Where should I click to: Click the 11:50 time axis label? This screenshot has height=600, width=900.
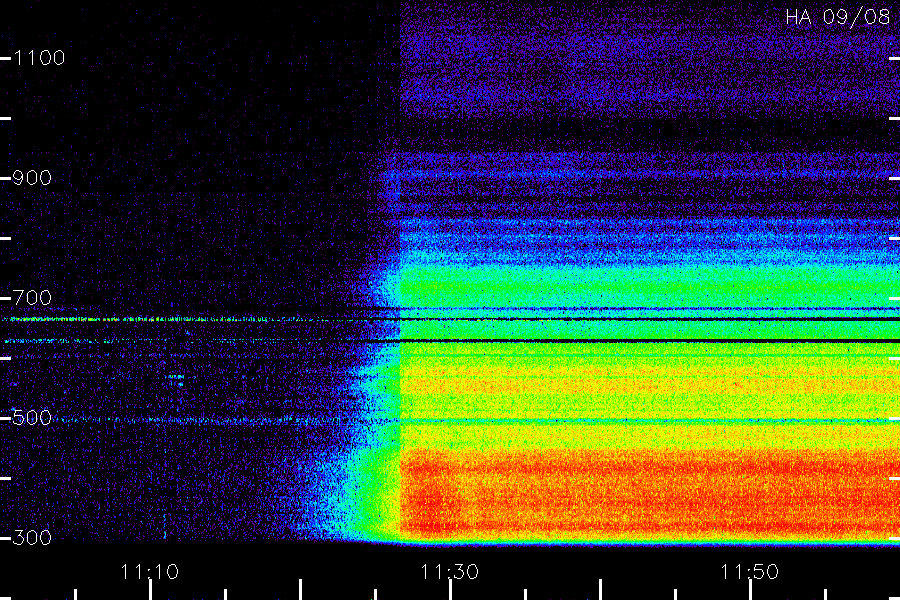click(750, 572)
